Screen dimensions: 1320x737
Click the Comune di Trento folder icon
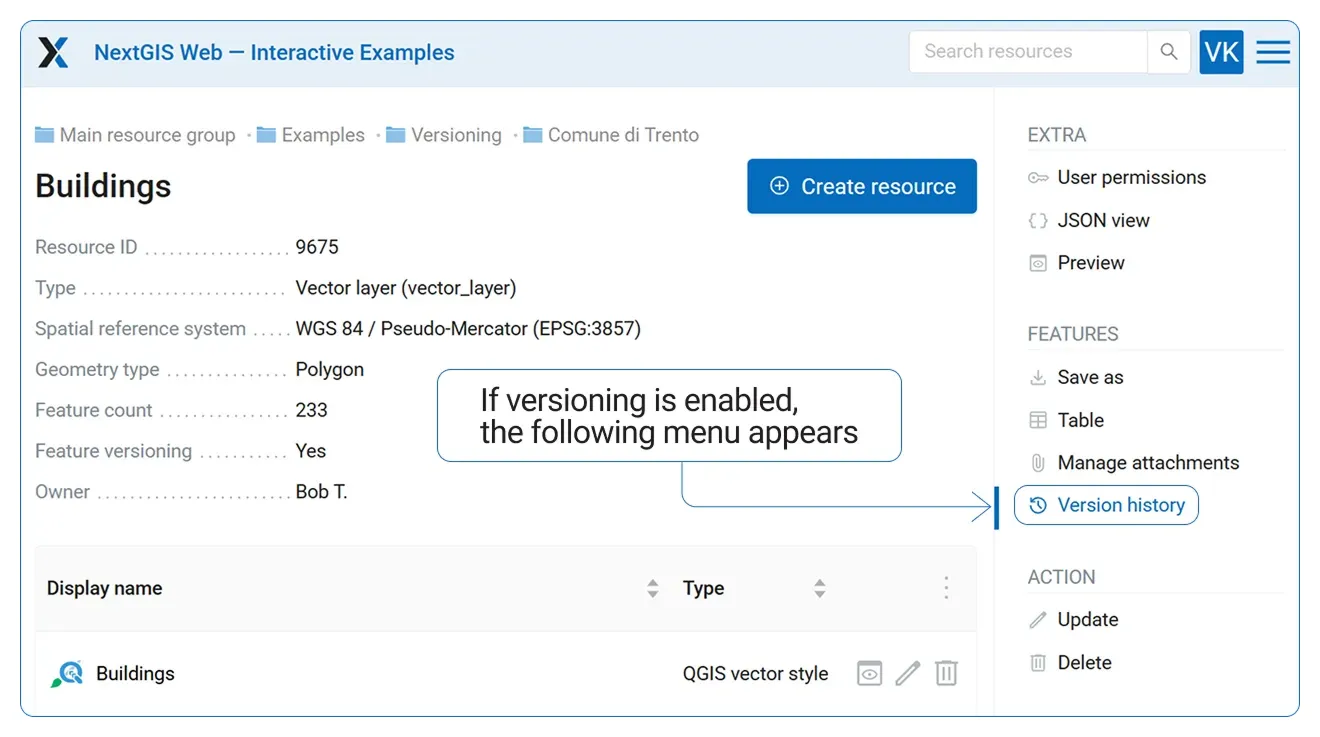pos(532,135)
